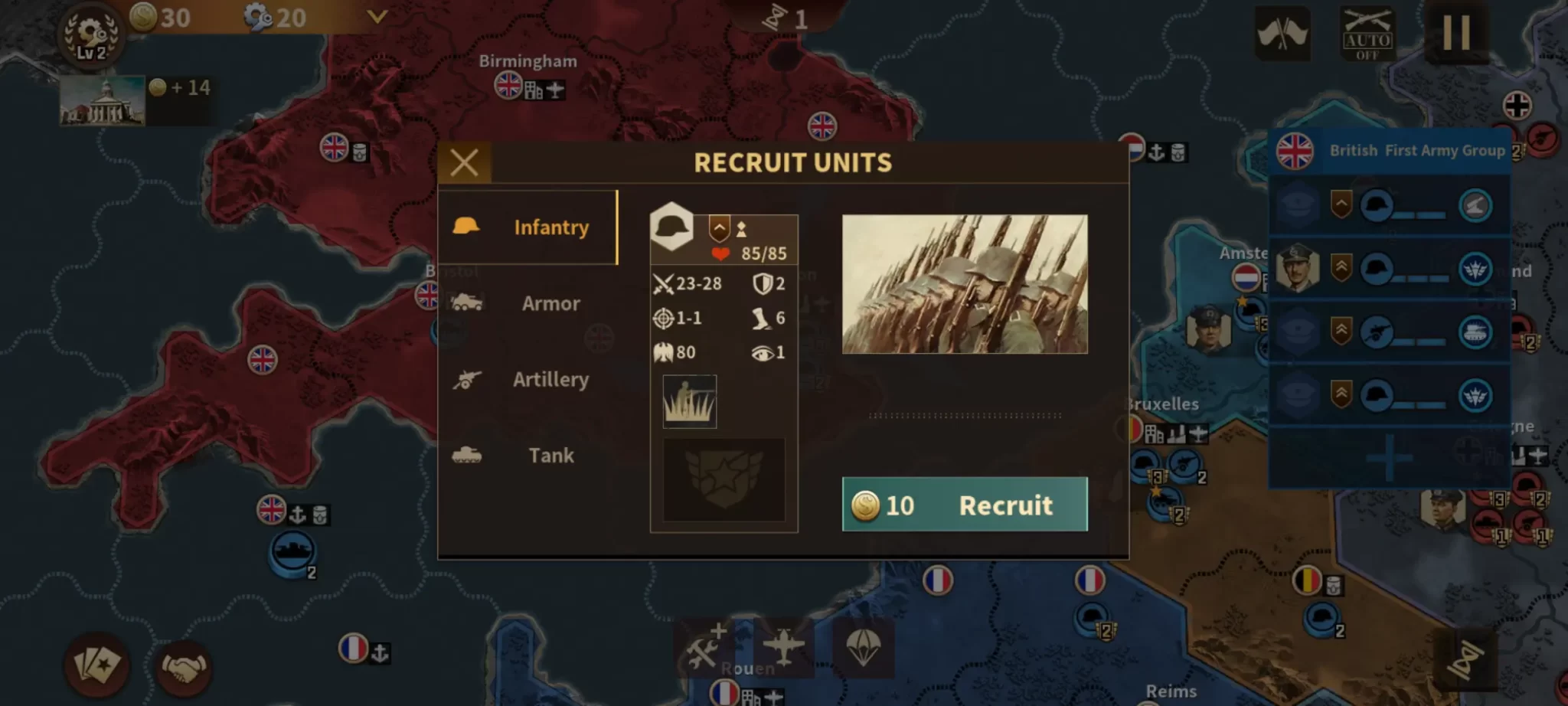Switch to the Armor category
Image resolution: width=1568 pixels, height=706 pixels.
coord(528,303)
